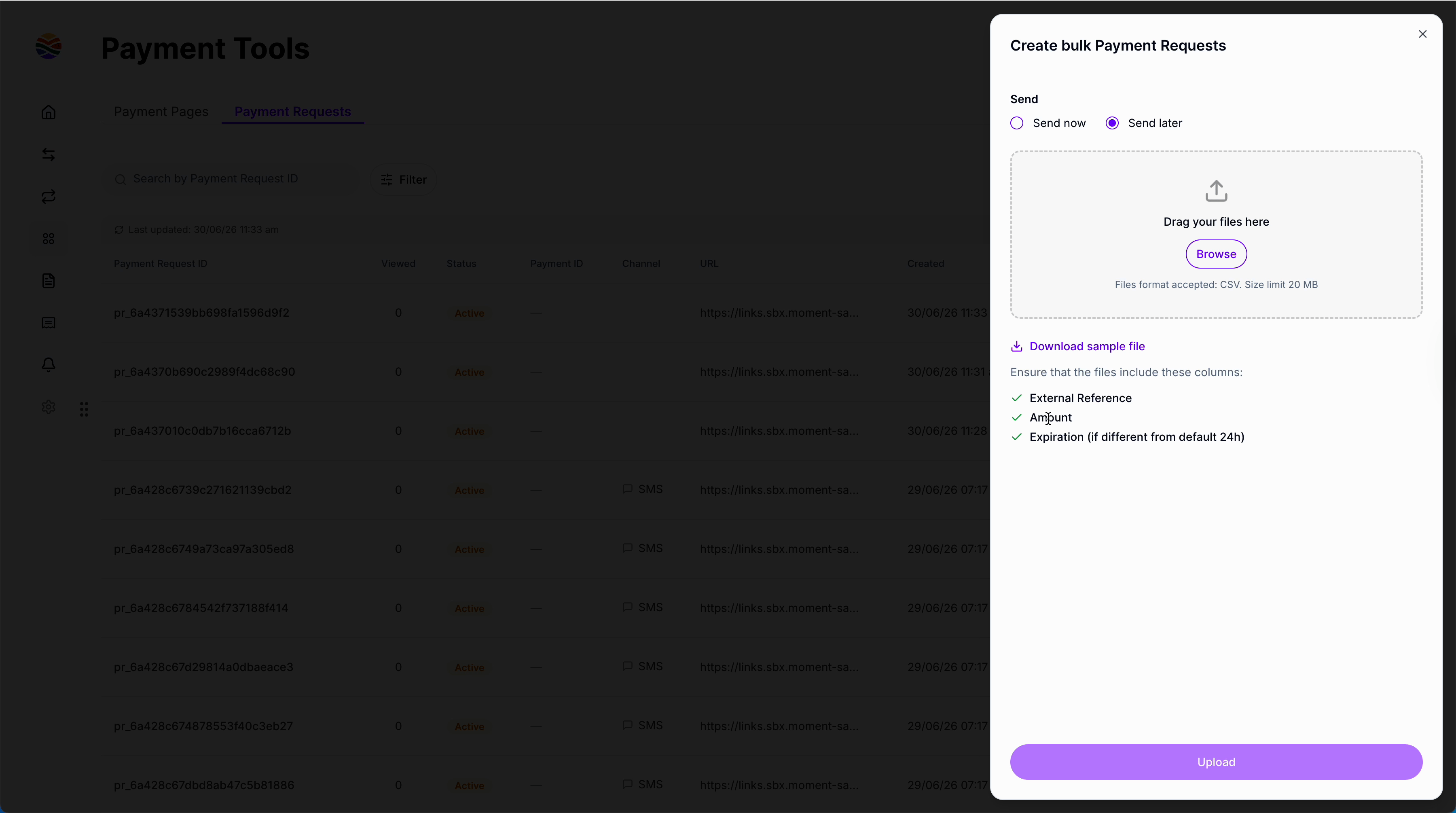Click the Drag your files here text
The height and width of the screenshot is (813, 1456).
click(x=1216, y=222)
